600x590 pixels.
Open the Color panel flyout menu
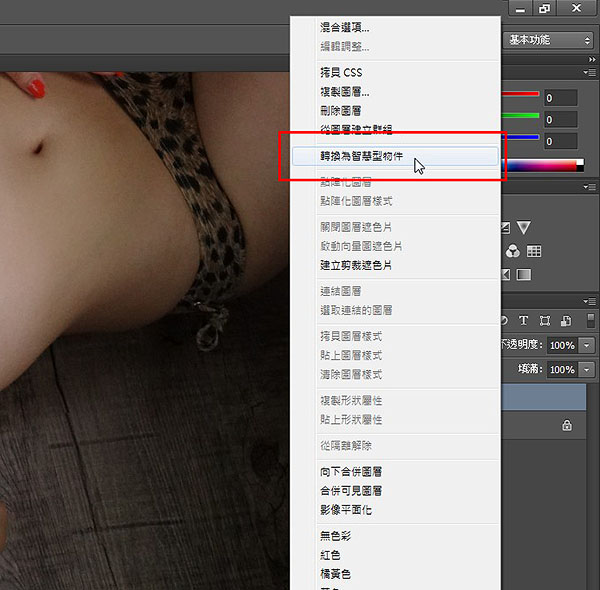click(x=591, y=72)
